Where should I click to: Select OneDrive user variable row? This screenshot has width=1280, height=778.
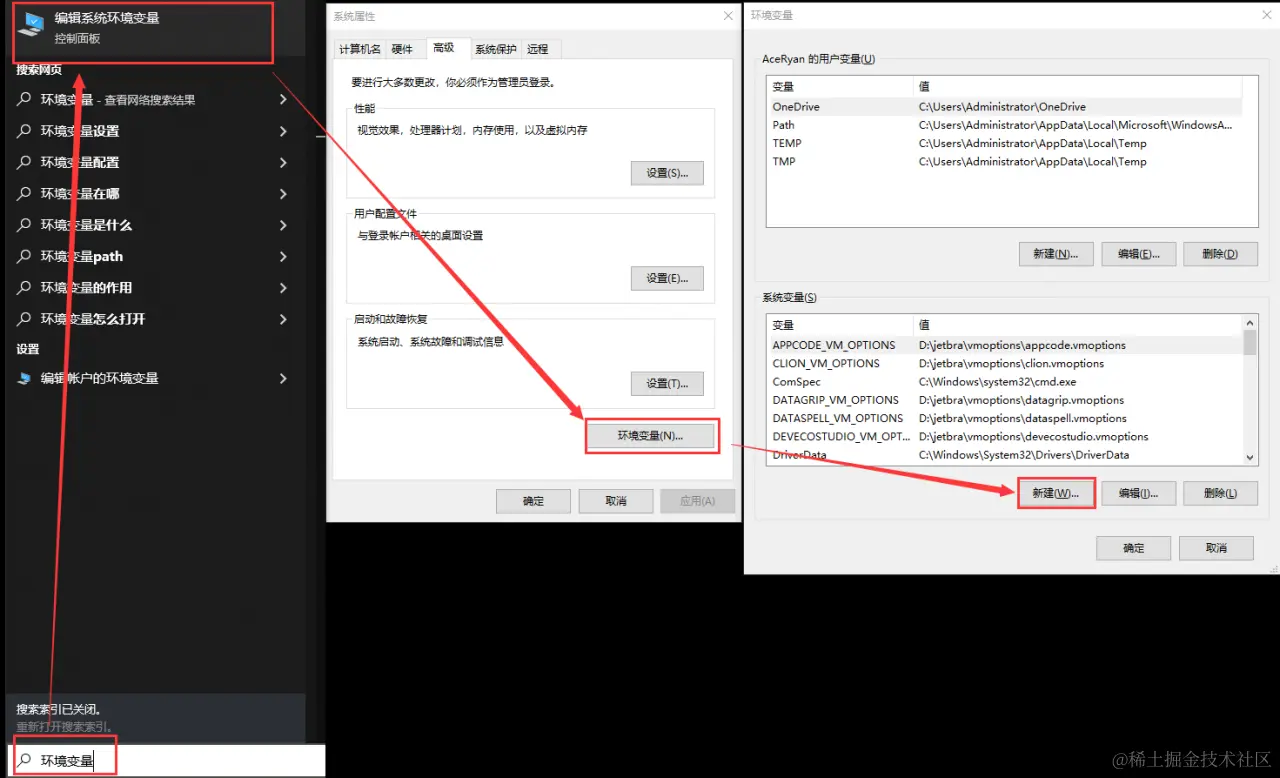coord(1005,107)
